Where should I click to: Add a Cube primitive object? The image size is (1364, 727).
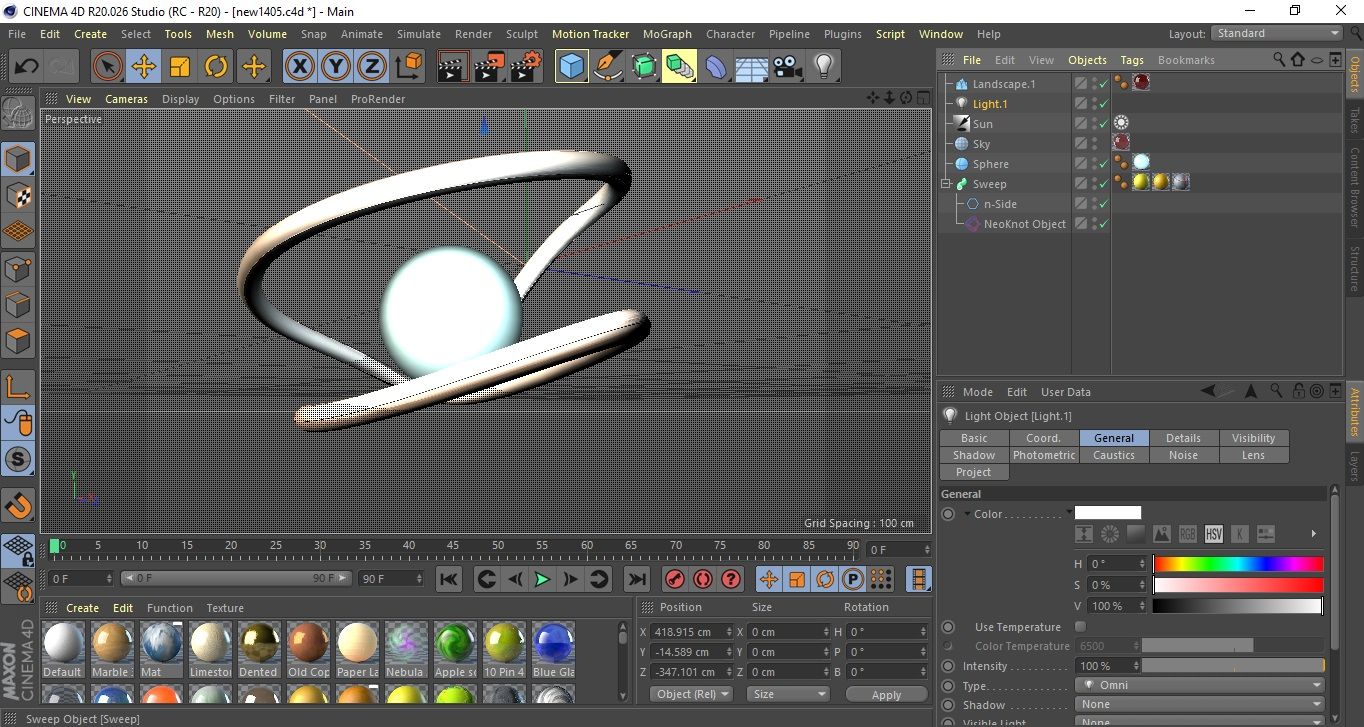click(x=571, y=67)
